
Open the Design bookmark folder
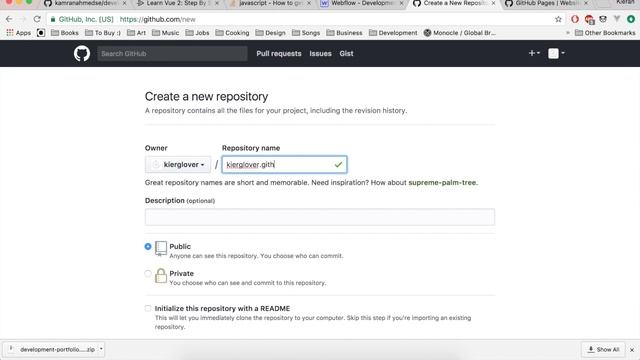pos(270,33)
